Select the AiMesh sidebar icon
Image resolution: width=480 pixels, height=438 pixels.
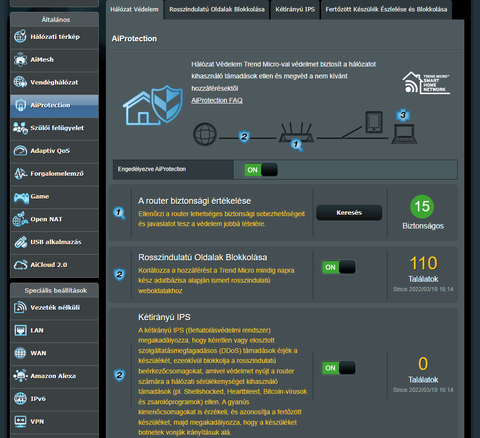[x=20, y=59]
